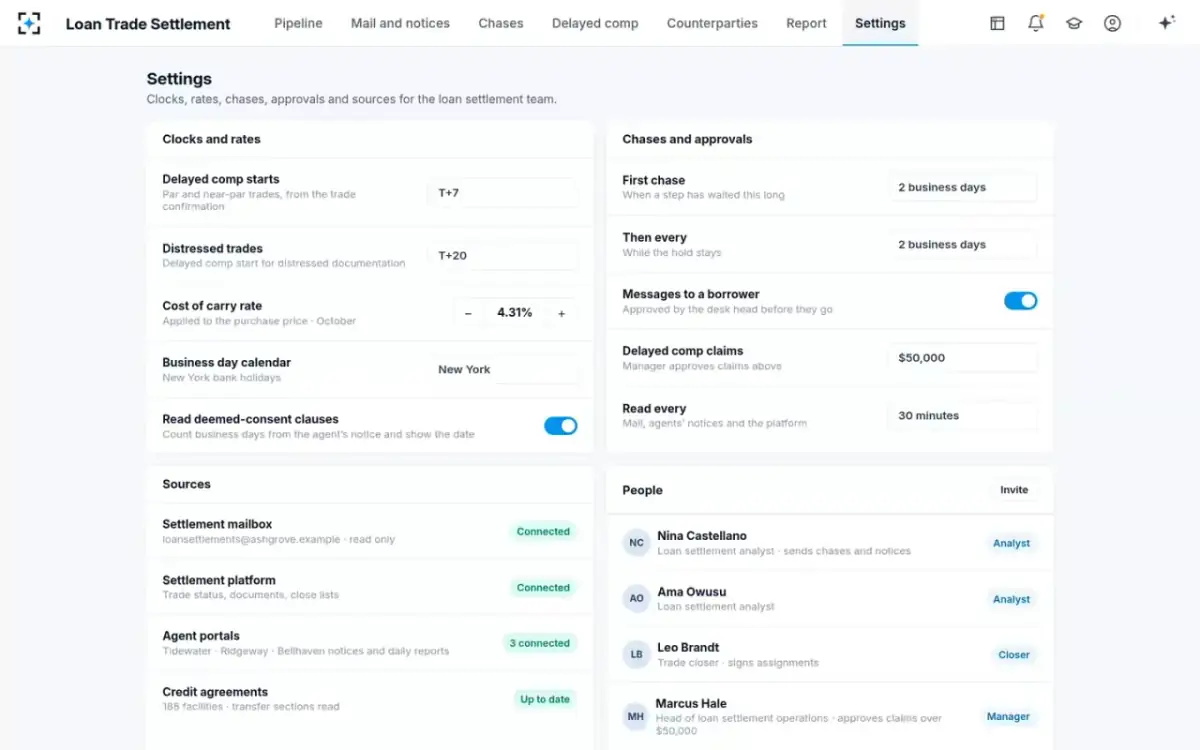Click Ama Owusu's name
The height and width of the screenshot is (750, 1200).
pos(691,592)
